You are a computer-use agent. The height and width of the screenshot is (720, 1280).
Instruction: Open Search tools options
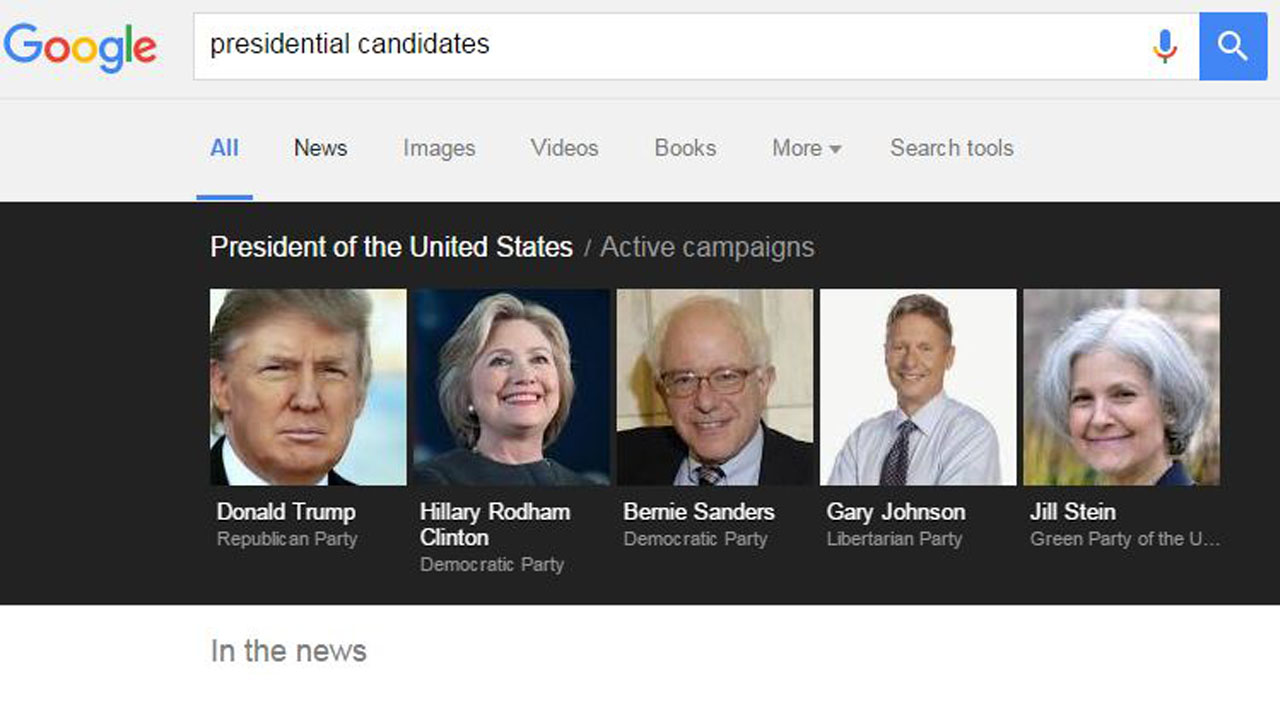[951, 148]
